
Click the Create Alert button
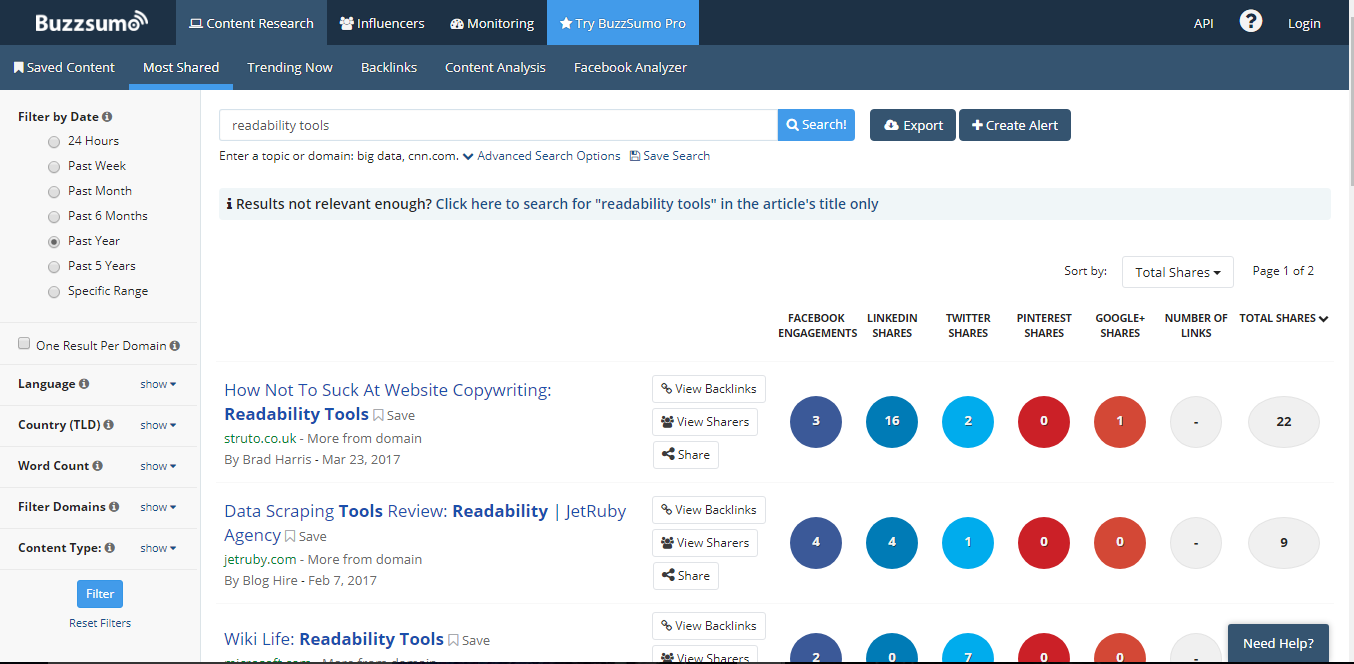click(x=1015, y=125)
